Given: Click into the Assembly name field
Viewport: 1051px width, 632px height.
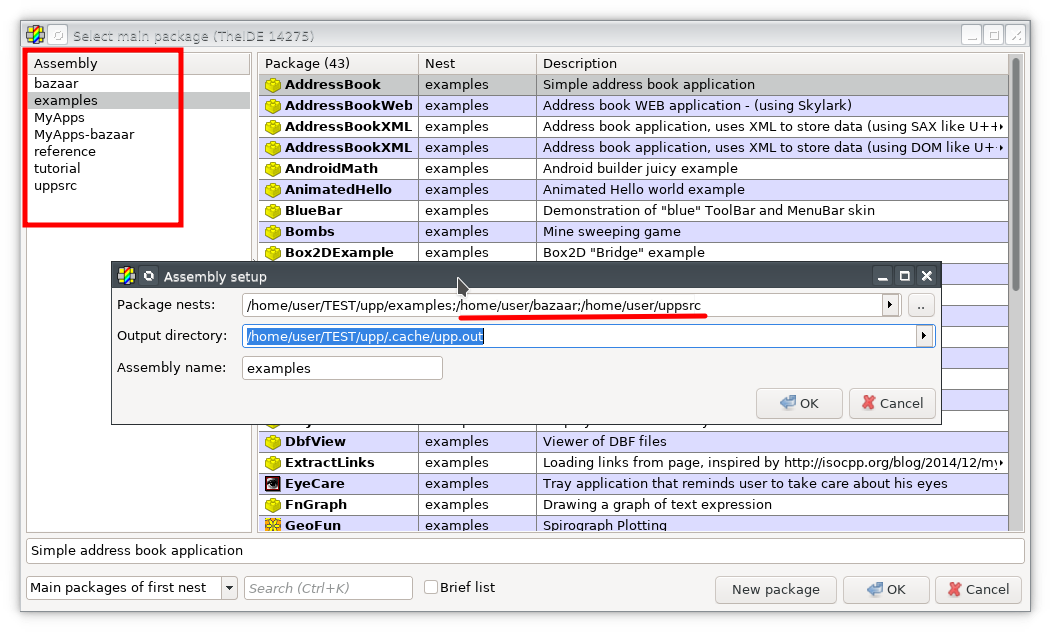Looking at the screenshot, I should point(342,368).
